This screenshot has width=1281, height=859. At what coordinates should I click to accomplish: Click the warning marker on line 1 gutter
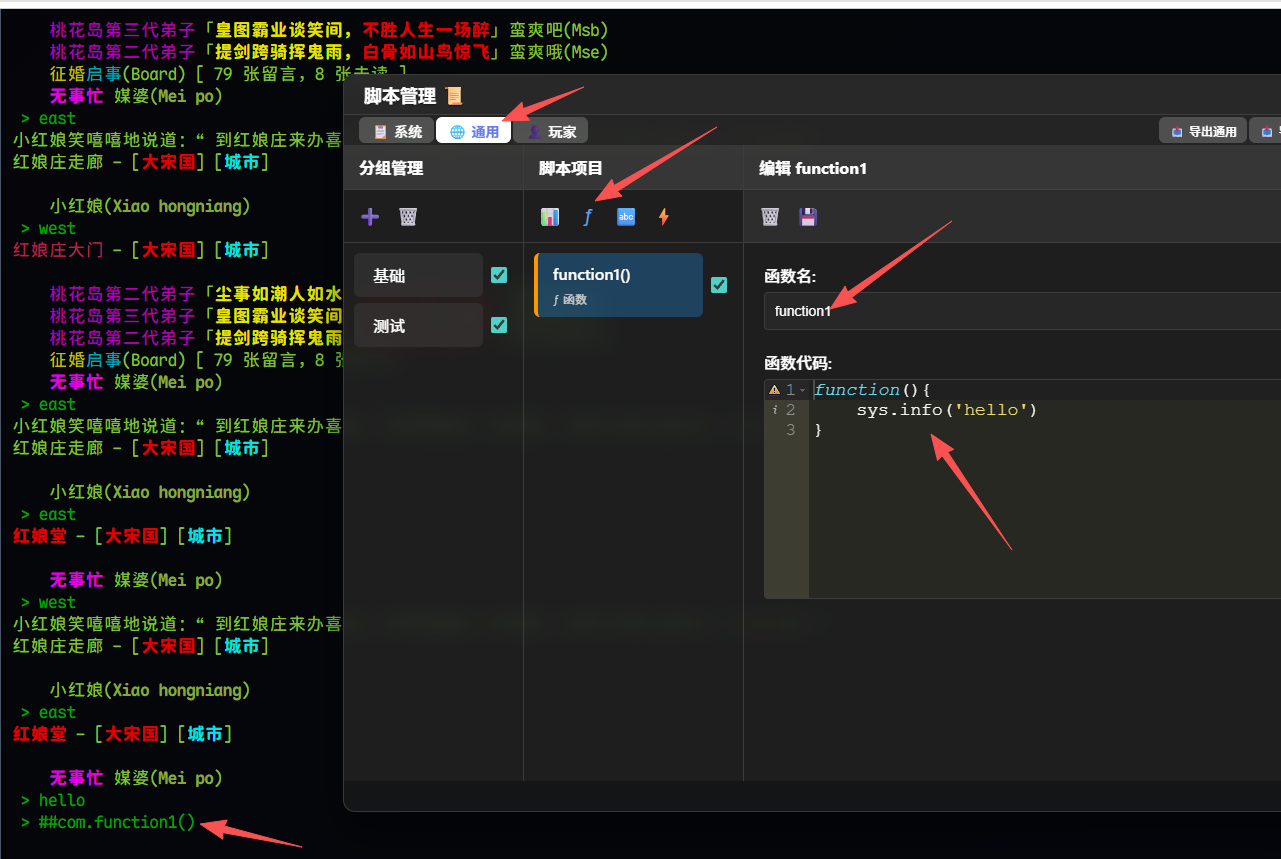[773, 389]
